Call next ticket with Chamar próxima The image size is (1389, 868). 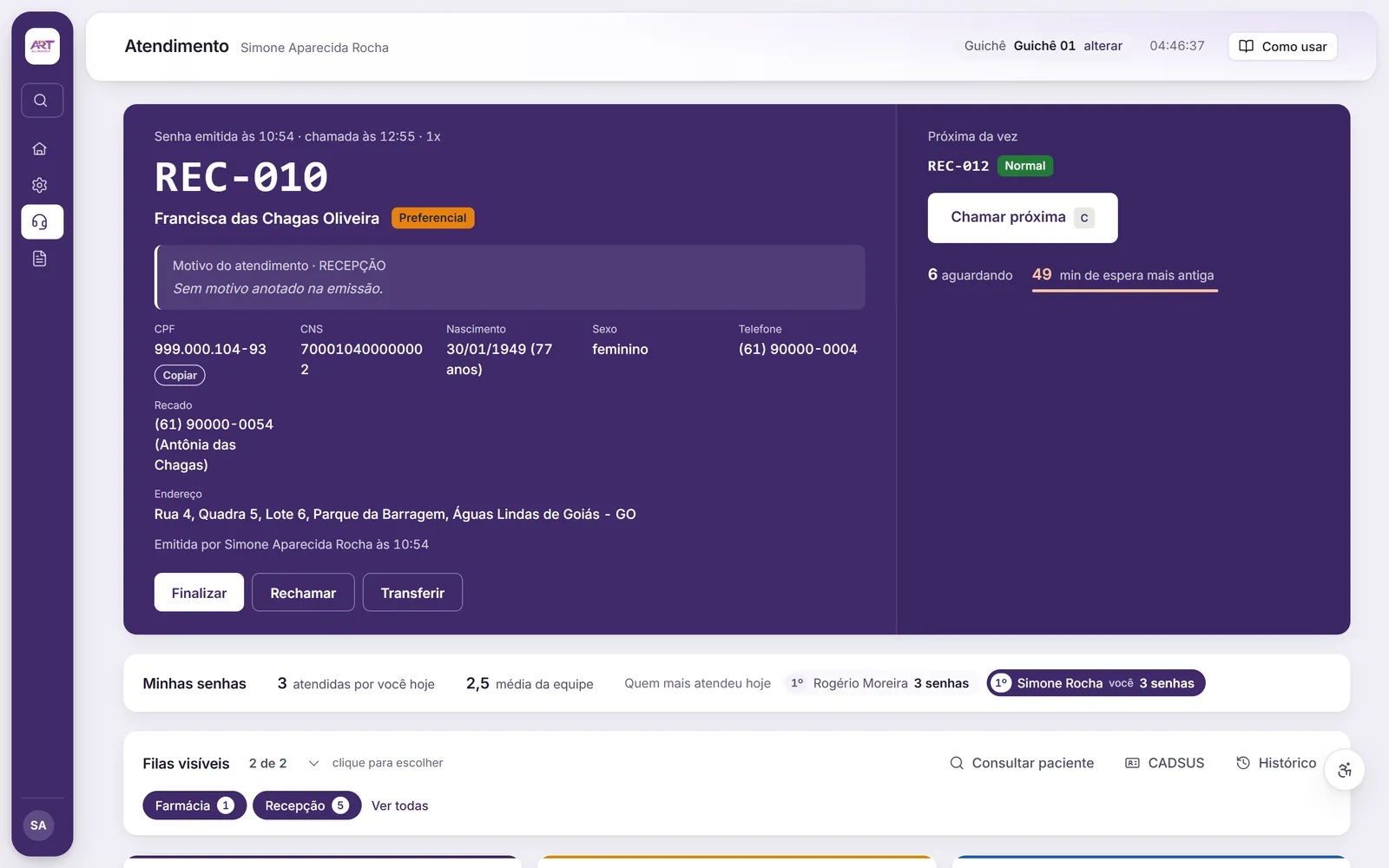click(x=1022, y=218)
